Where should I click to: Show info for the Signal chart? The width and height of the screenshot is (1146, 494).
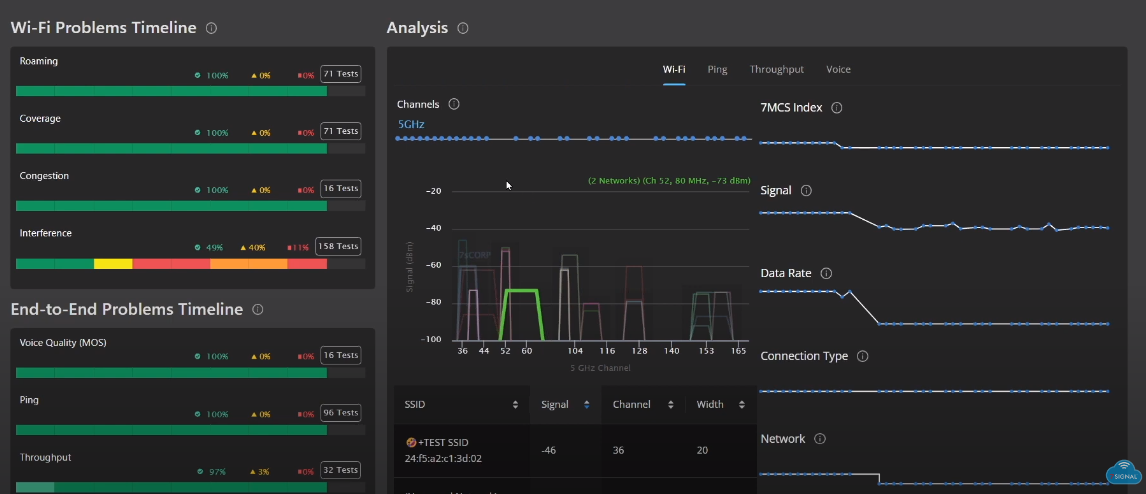coord(806,190)
